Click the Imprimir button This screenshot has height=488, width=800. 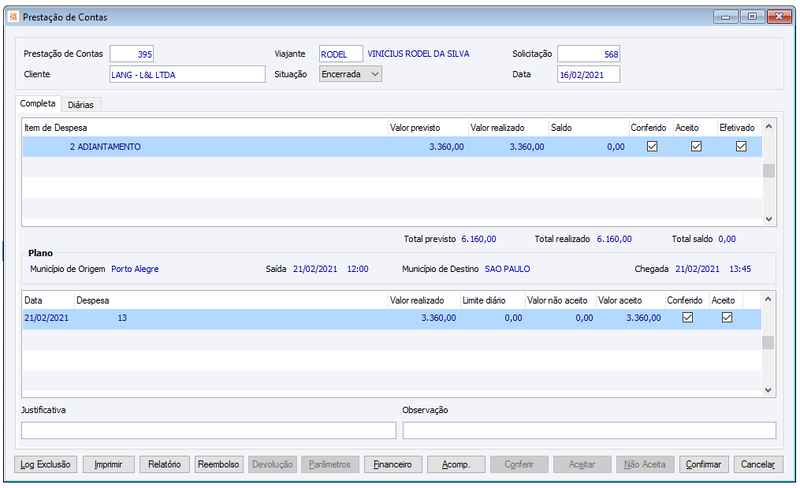108,465
